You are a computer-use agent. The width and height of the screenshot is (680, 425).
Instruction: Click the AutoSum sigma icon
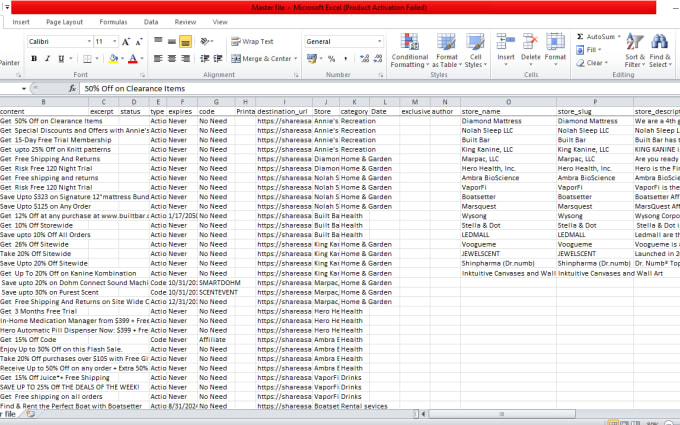point(580,36)
